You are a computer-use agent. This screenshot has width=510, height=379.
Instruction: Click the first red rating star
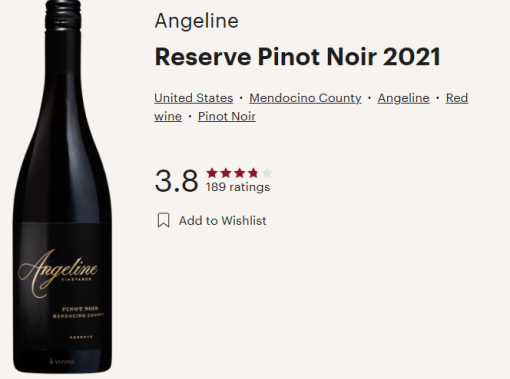(212, 173)
